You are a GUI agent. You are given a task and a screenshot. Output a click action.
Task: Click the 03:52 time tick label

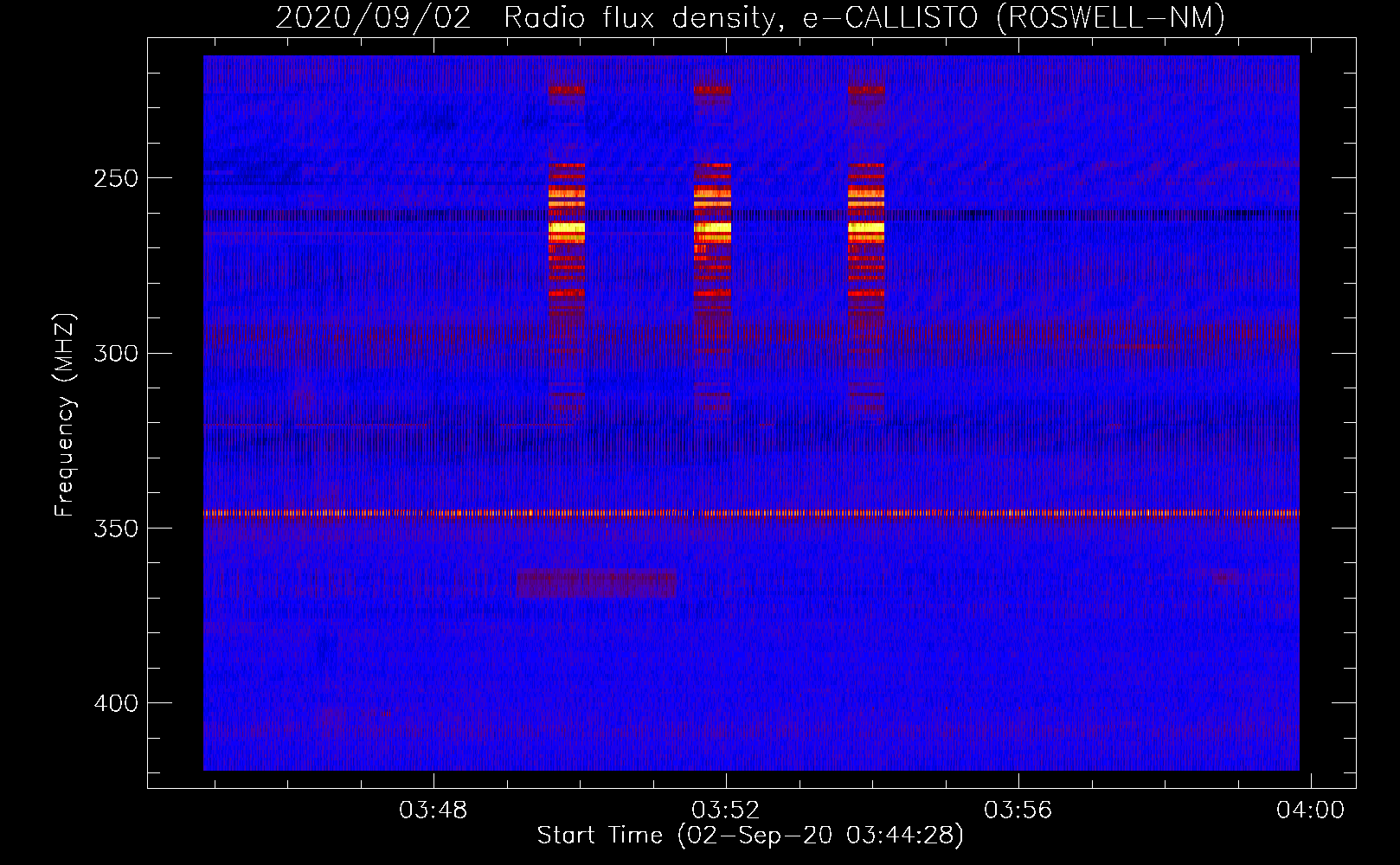tap(725, 810)
